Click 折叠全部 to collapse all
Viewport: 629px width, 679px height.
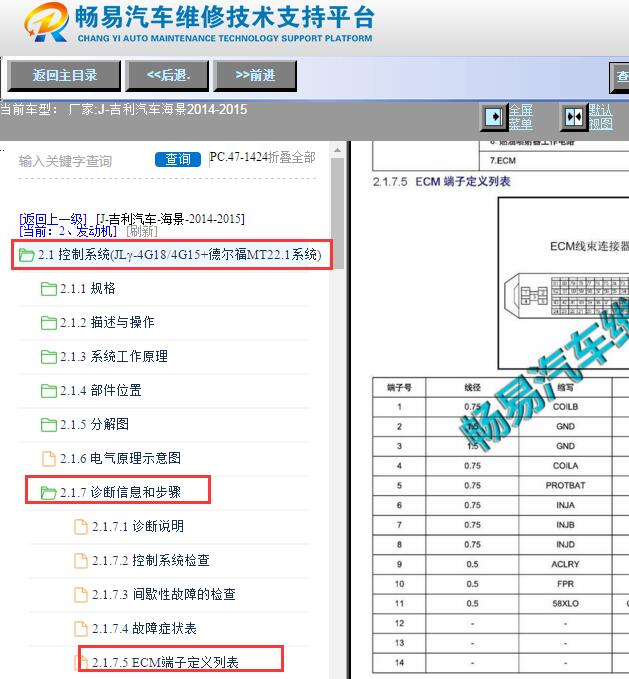coord(291,157)
